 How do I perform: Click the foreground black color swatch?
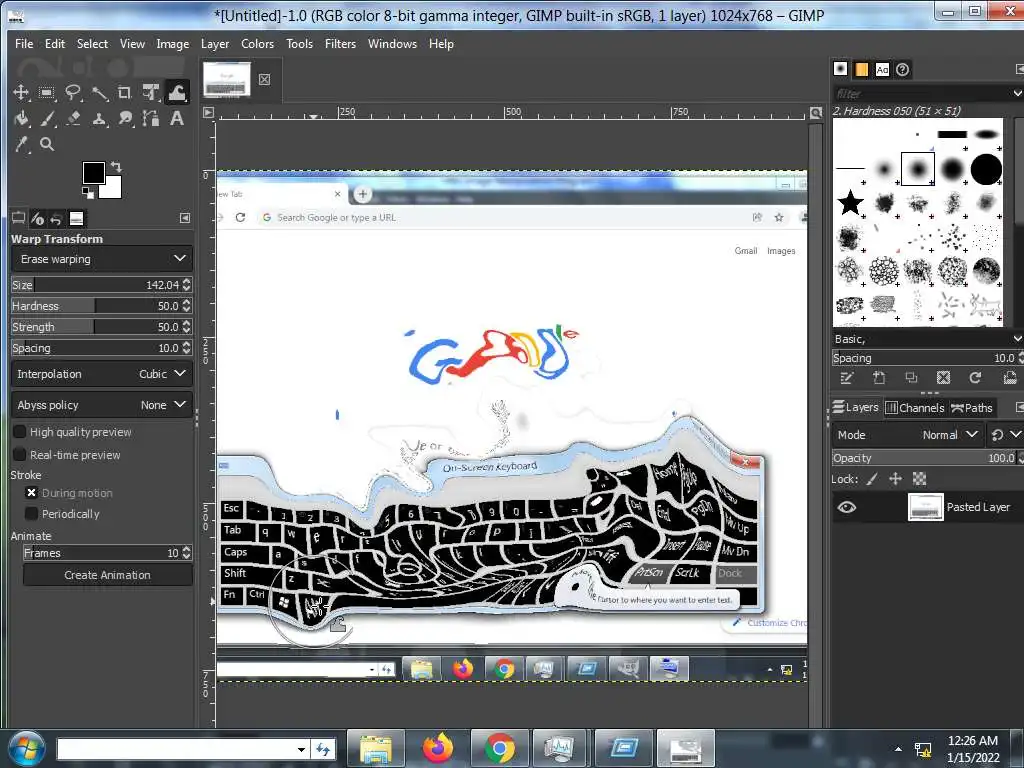[x=92, y=172]
